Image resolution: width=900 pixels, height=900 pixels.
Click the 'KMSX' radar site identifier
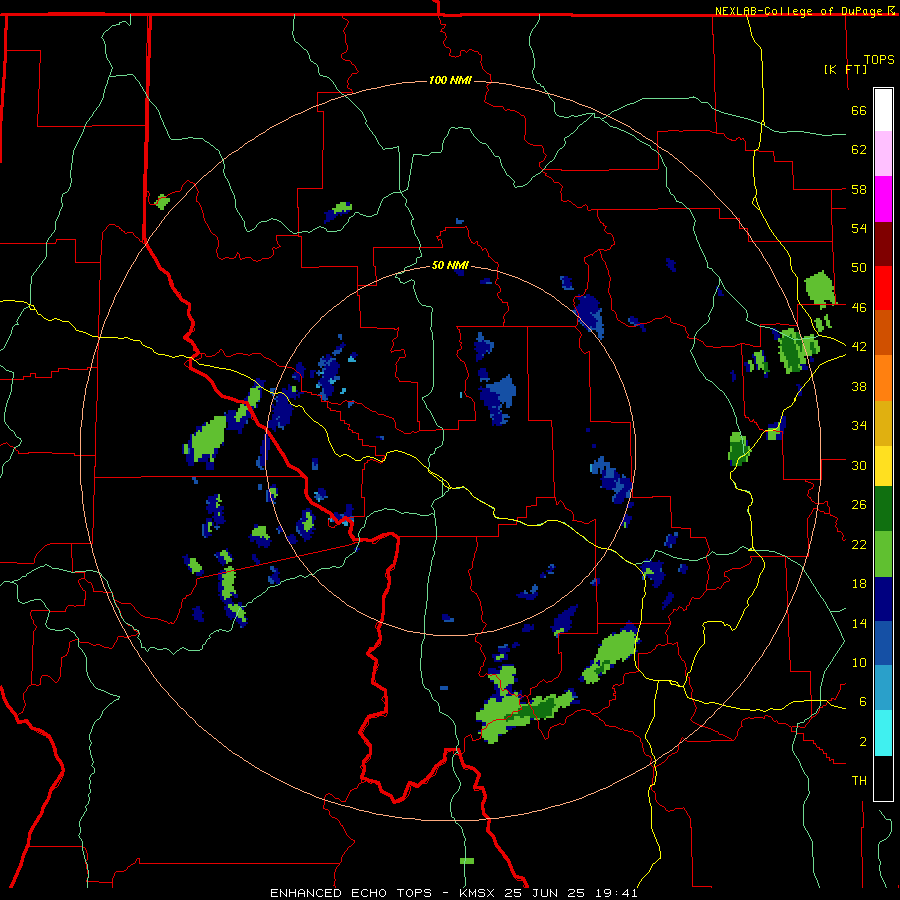[476, 893]
